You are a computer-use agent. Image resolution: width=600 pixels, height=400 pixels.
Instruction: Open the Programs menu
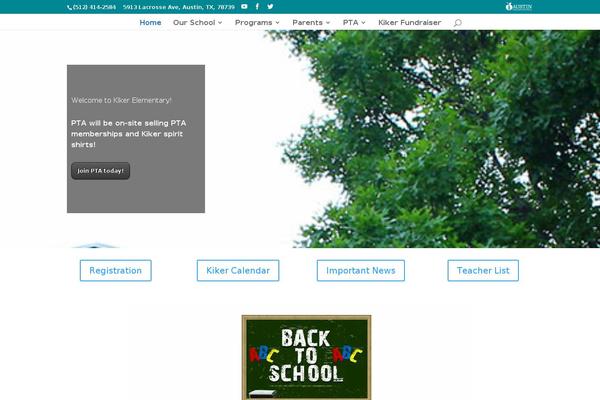pos(253,23)
